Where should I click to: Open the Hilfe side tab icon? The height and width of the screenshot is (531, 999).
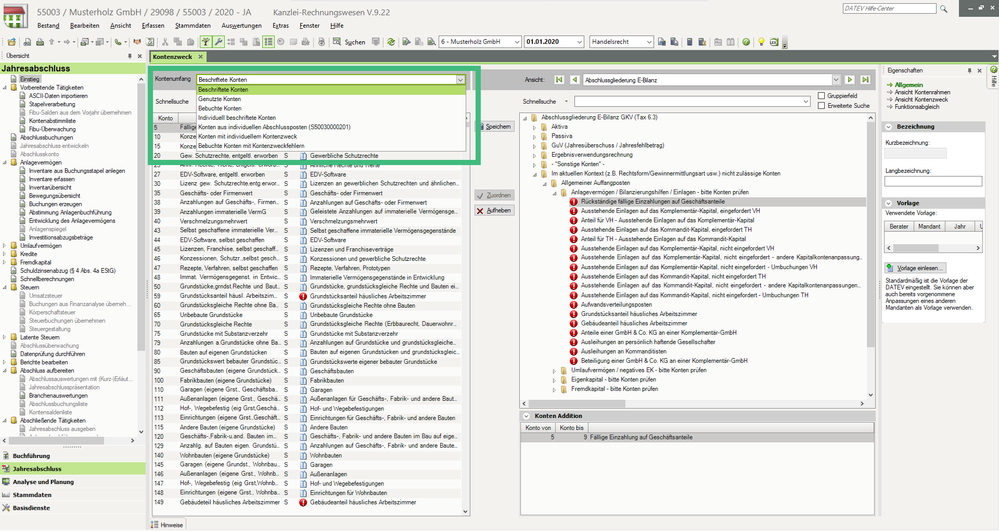[x=993, y=69]
